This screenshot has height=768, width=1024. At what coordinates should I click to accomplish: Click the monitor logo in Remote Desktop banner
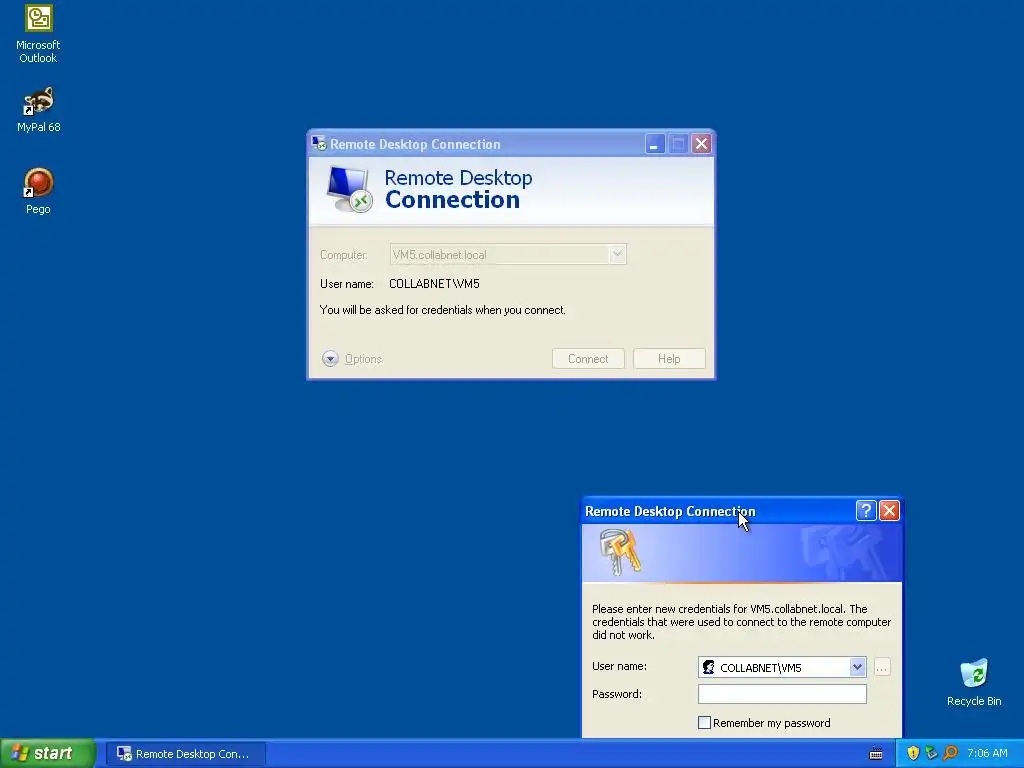[x=349, y=189]
